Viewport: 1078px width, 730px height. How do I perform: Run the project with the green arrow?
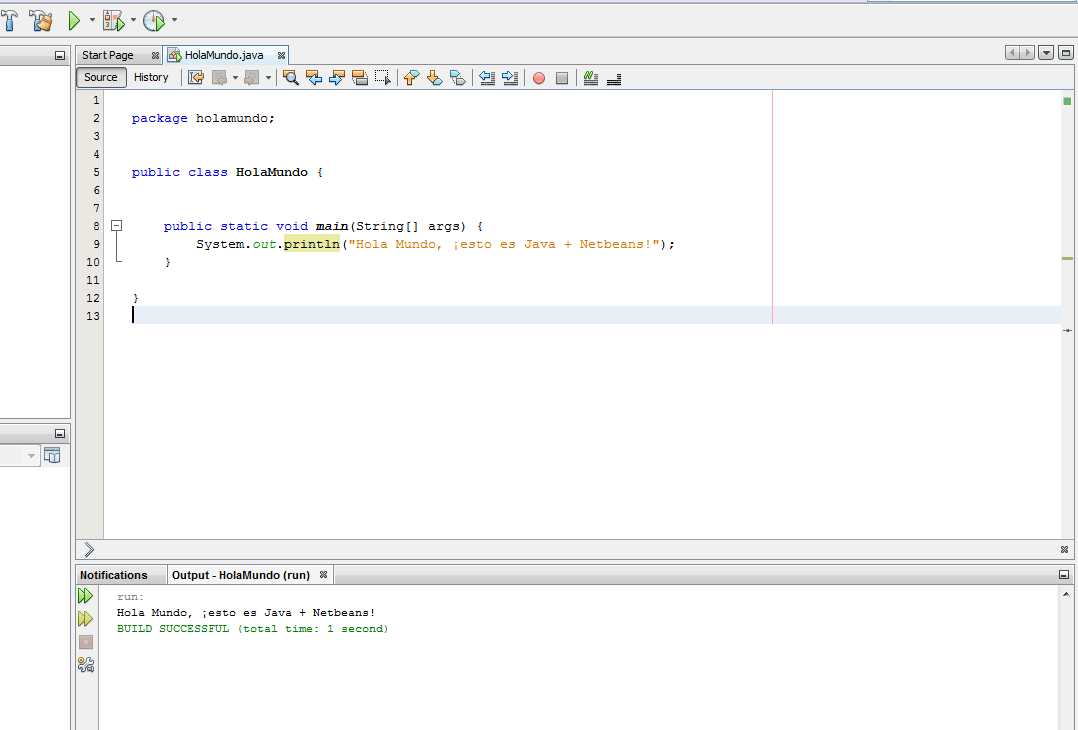pos(72,20)
